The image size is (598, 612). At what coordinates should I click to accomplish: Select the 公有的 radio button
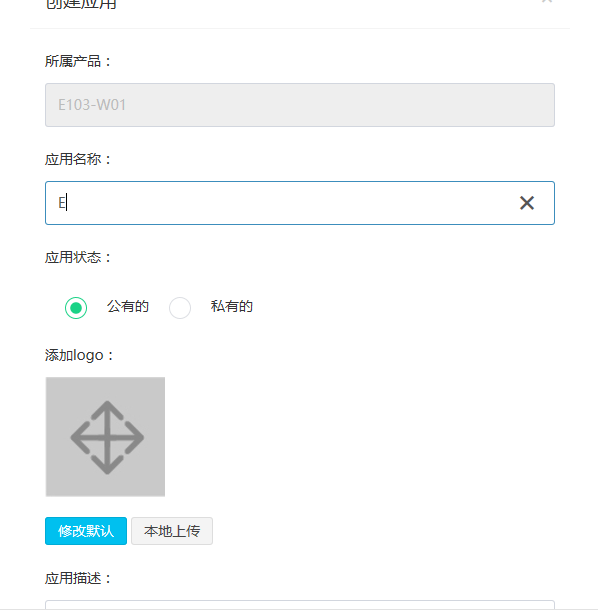(x=76, y=308)
